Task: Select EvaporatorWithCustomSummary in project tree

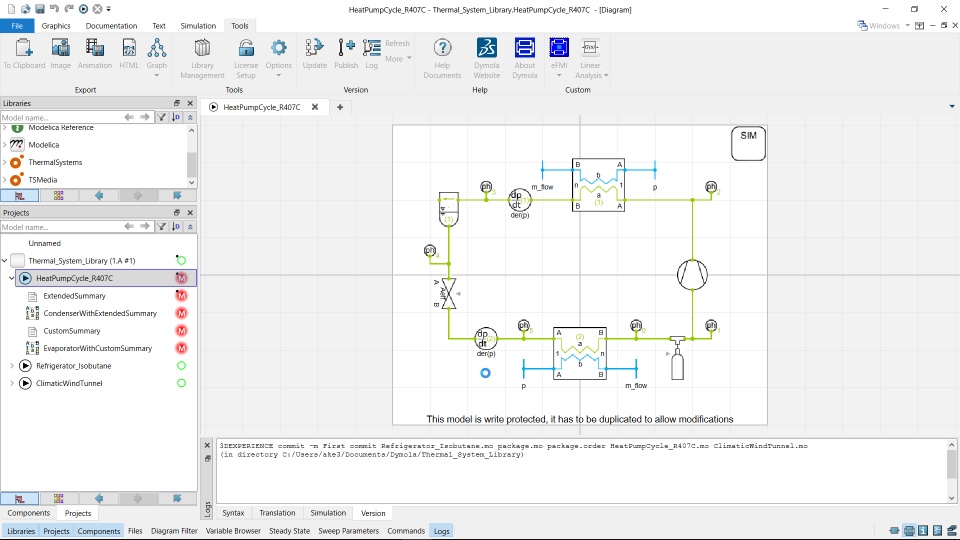Action: (x=97, y=348)
